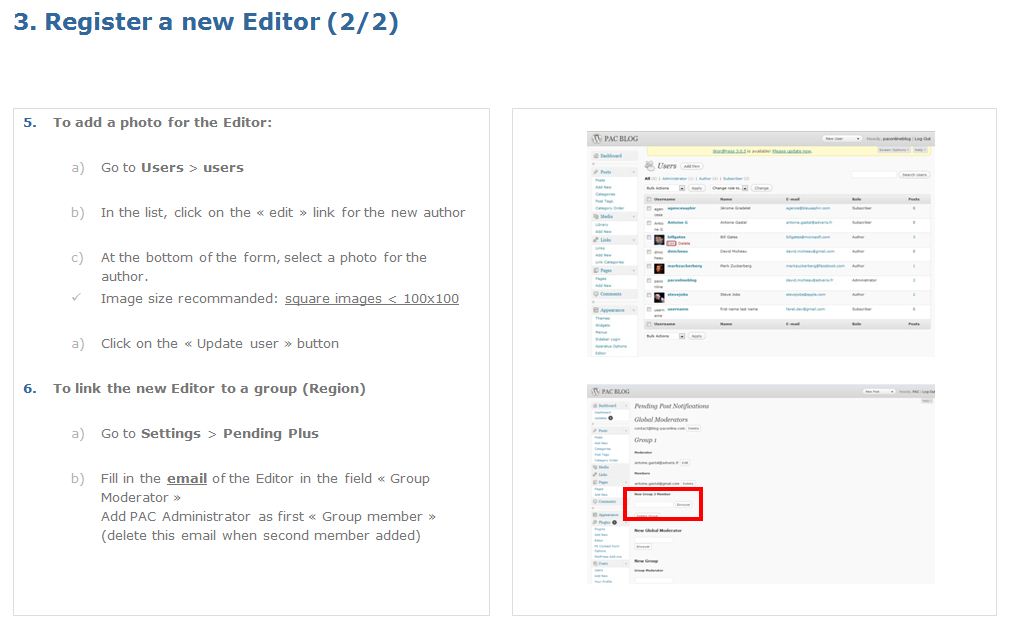The image size is (1016, 625).
Task: Tick the checkbox for user stevejobs
Action: (x=649, y=295)
